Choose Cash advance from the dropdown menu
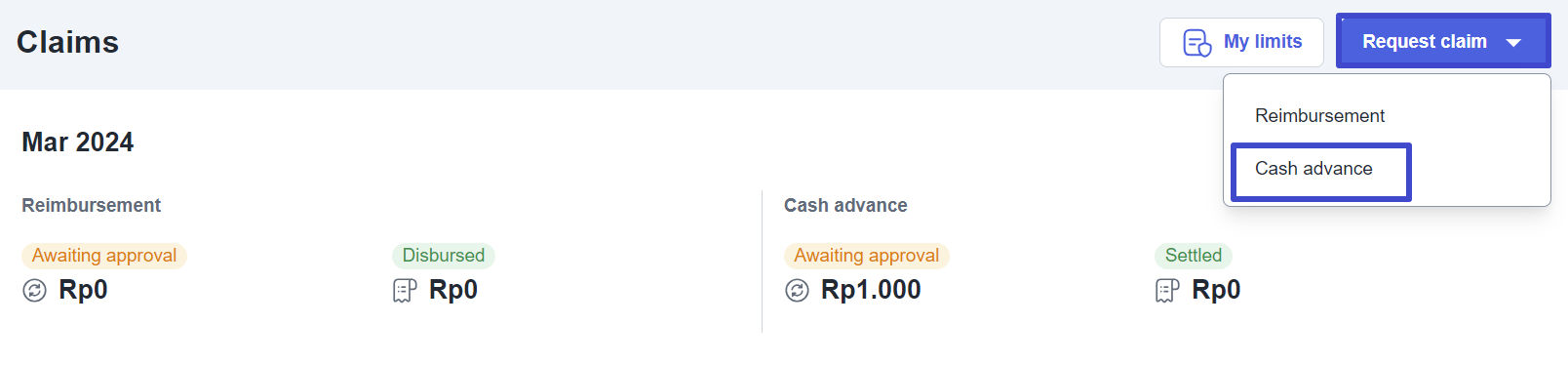The image size is (1568, 365). [1321, 172]
